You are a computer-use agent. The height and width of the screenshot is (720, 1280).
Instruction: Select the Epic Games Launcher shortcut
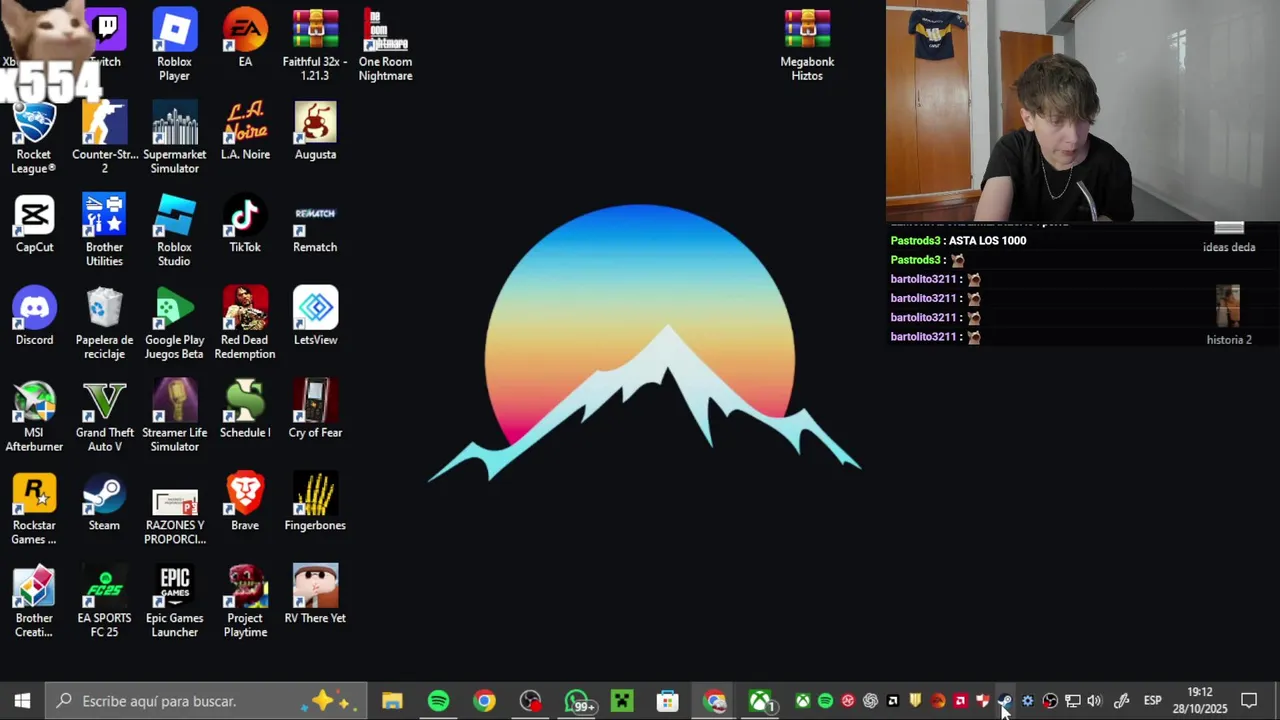[174, 603]
